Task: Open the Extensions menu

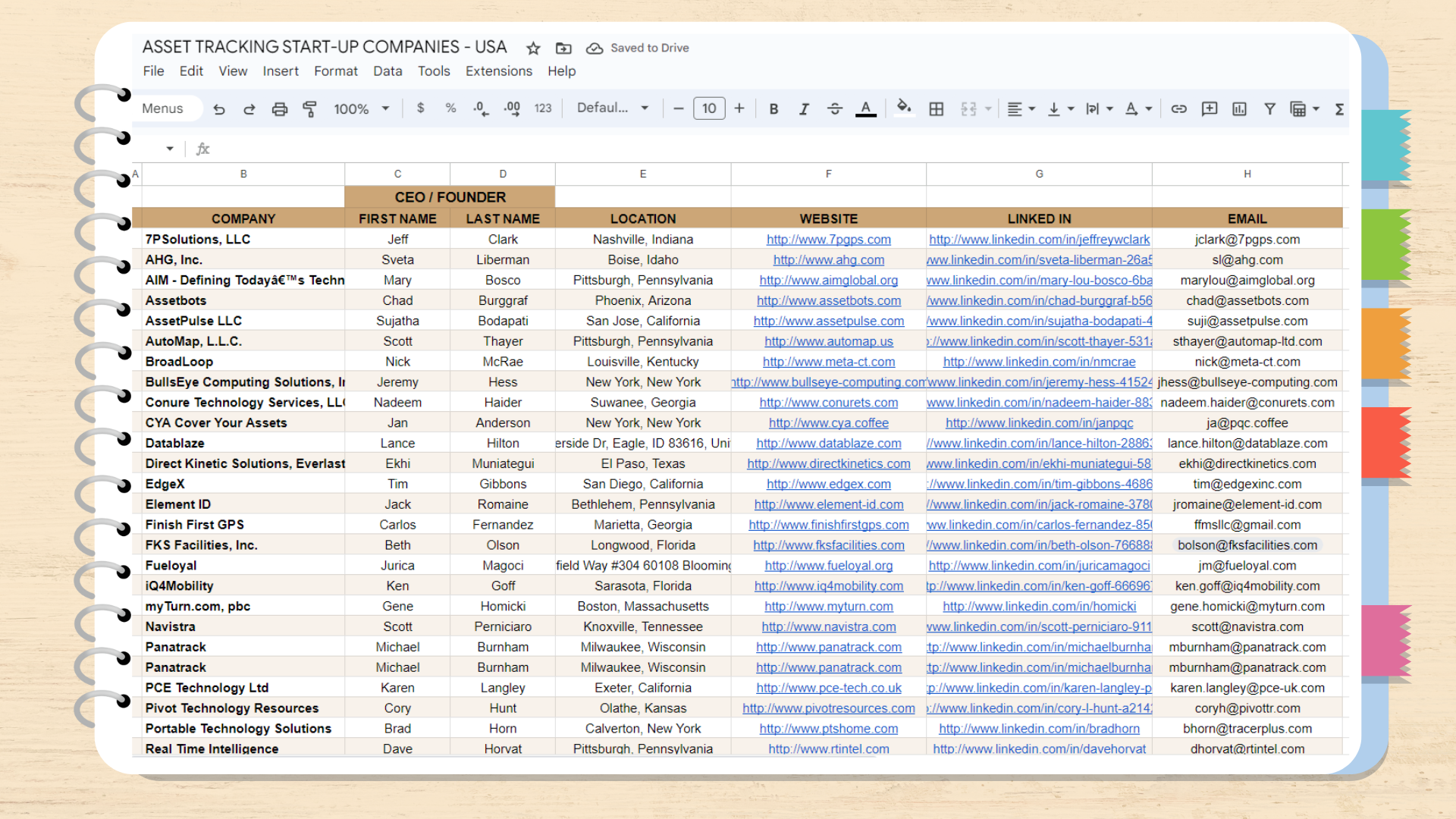Action: pos(498,71)
